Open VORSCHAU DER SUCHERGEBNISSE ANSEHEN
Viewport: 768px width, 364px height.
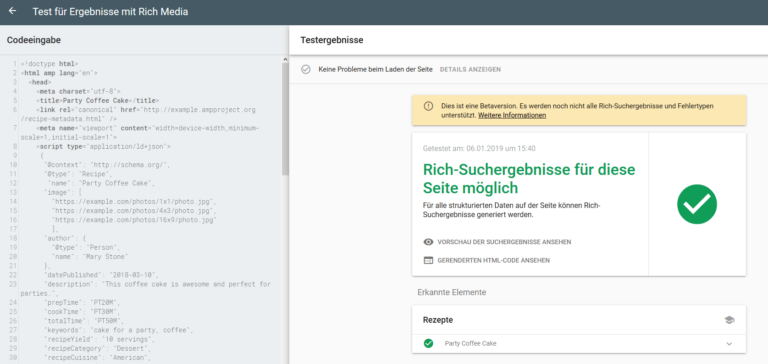(x=504, y=242)
